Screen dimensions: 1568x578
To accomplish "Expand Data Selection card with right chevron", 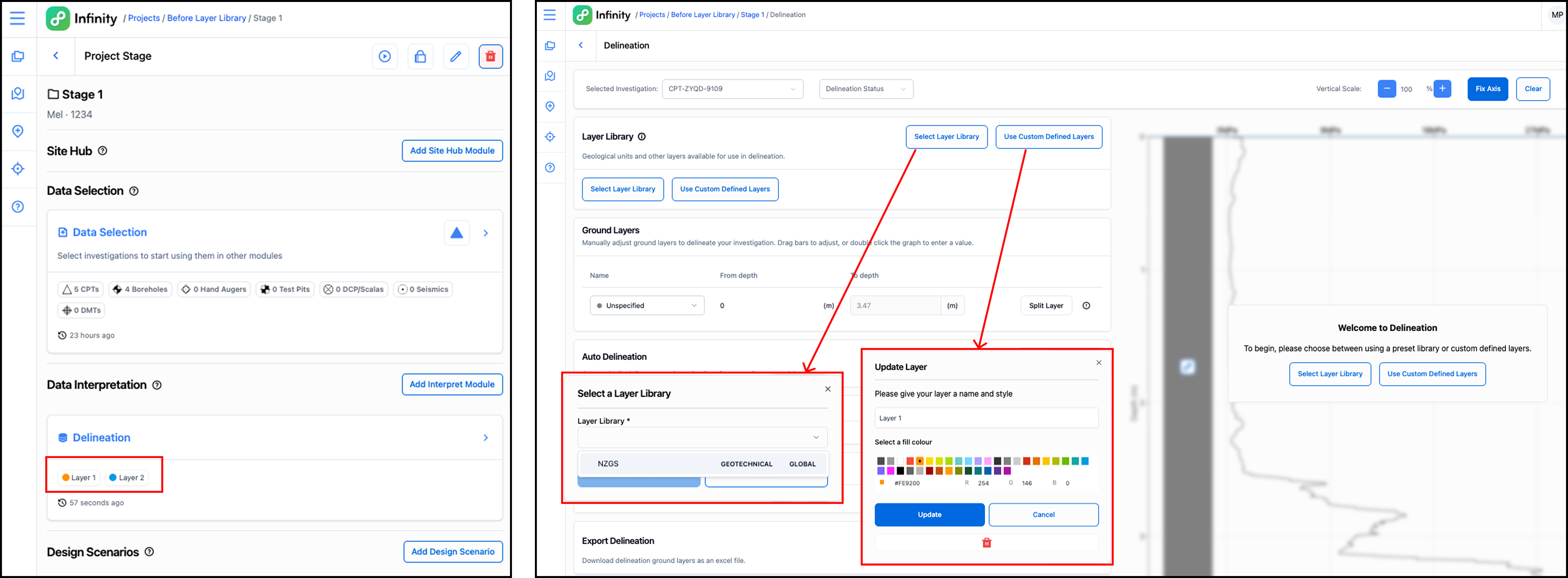I will tap(486, 233).
